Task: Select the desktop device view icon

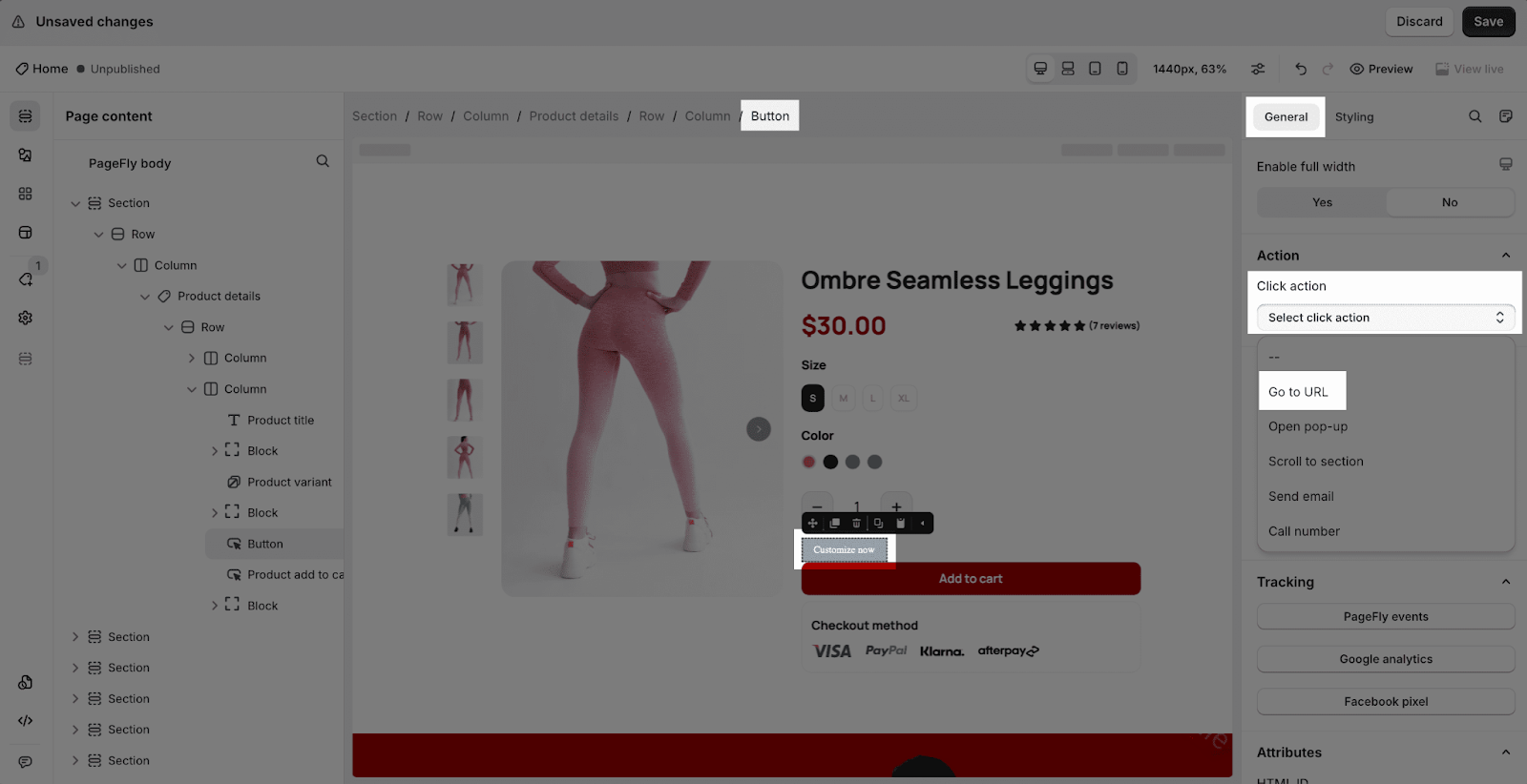Action: [x=1040, y=69]
